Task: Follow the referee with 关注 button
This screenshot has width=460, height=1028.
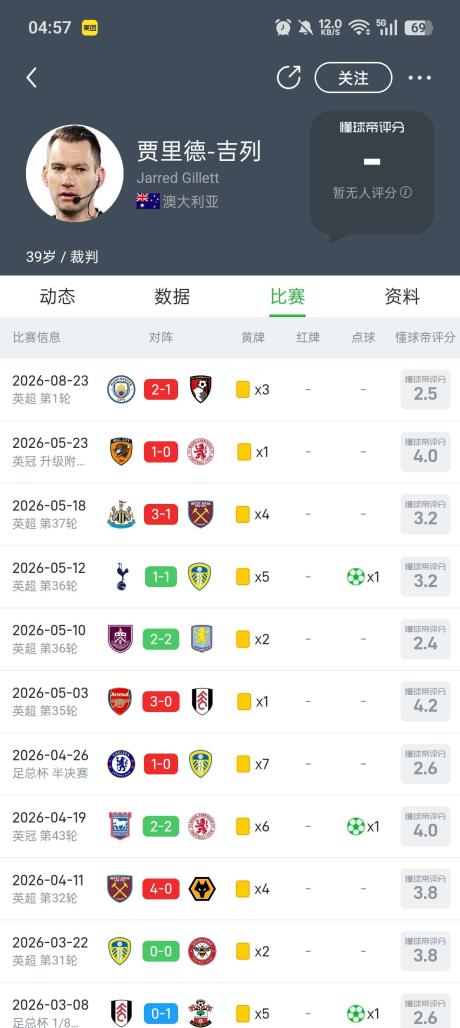Action: tap(353, 78)
